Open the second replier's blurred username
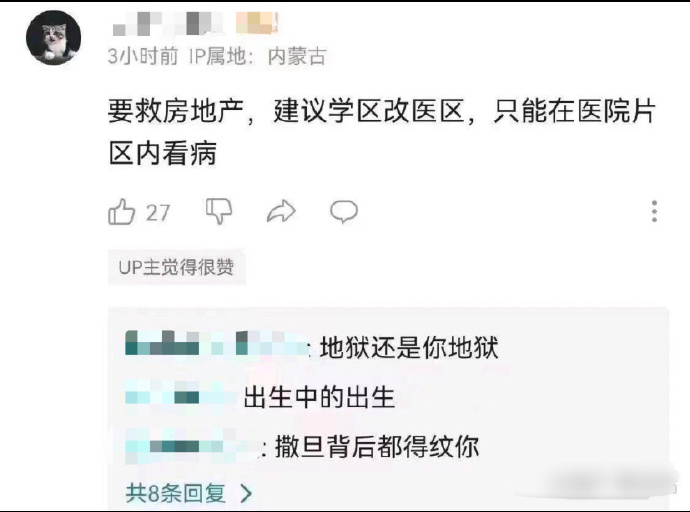 (180, 392)
